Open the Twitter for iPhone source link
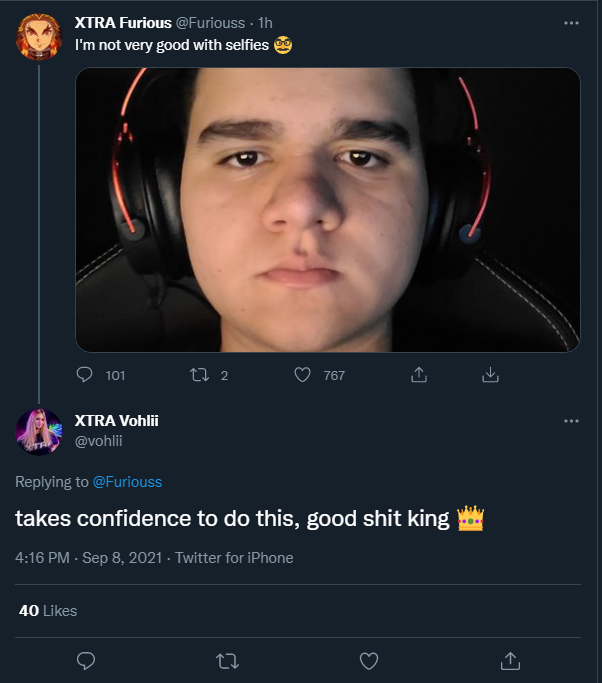Image resolution: width=602 pixels, height=683 pixels. 234,558
